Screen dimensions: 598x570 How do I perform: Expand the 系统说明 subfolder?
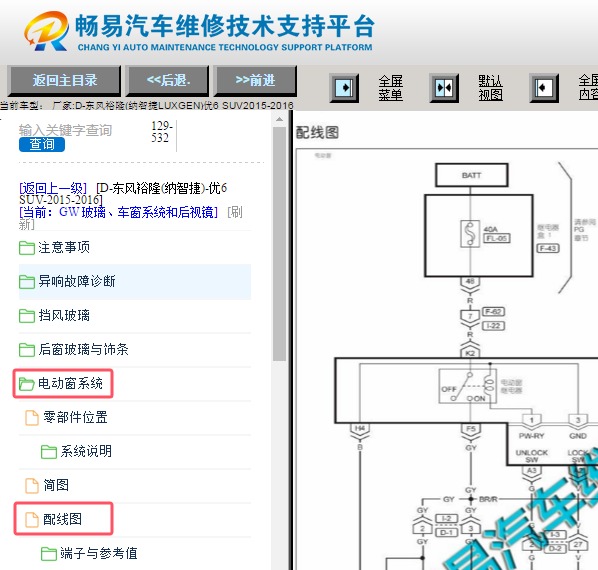86,451
